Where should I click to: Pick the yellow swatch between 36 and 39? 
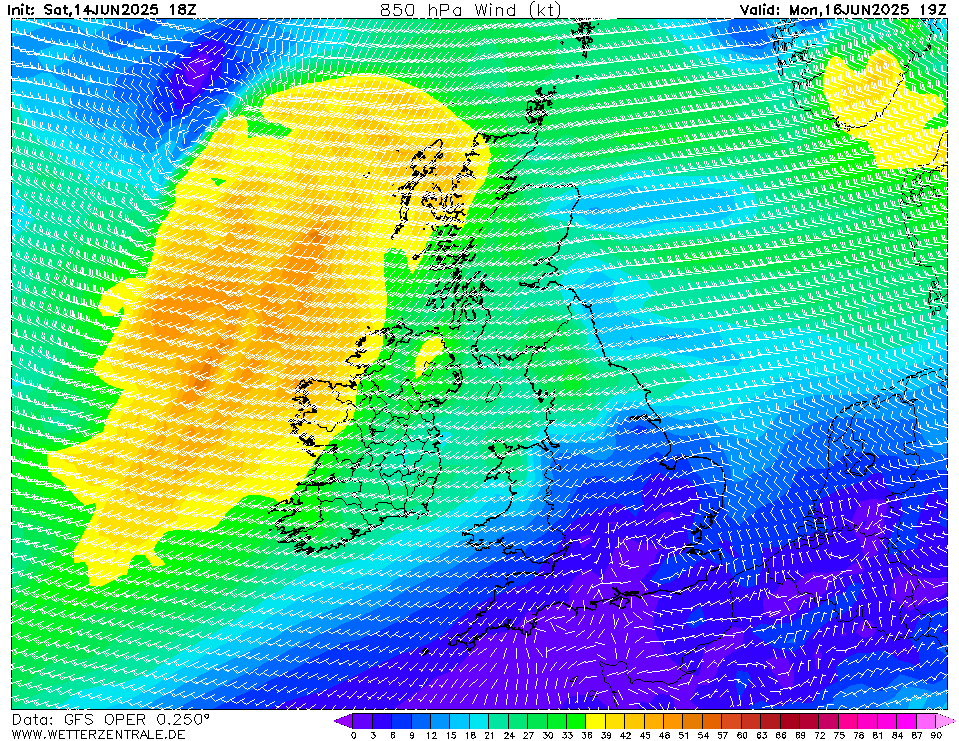[x=596, y=721]
